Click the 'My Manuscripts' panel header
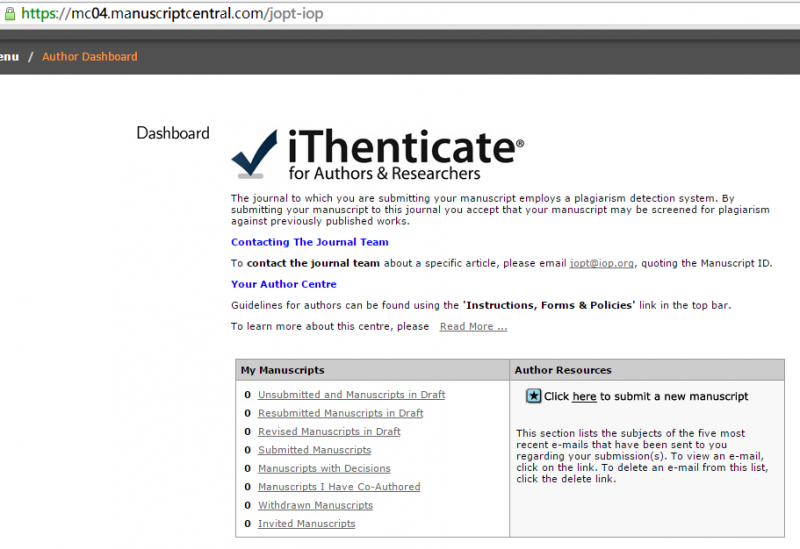This screenshot has width=800, height=549. pyautogui.click(x=372, y=370)
